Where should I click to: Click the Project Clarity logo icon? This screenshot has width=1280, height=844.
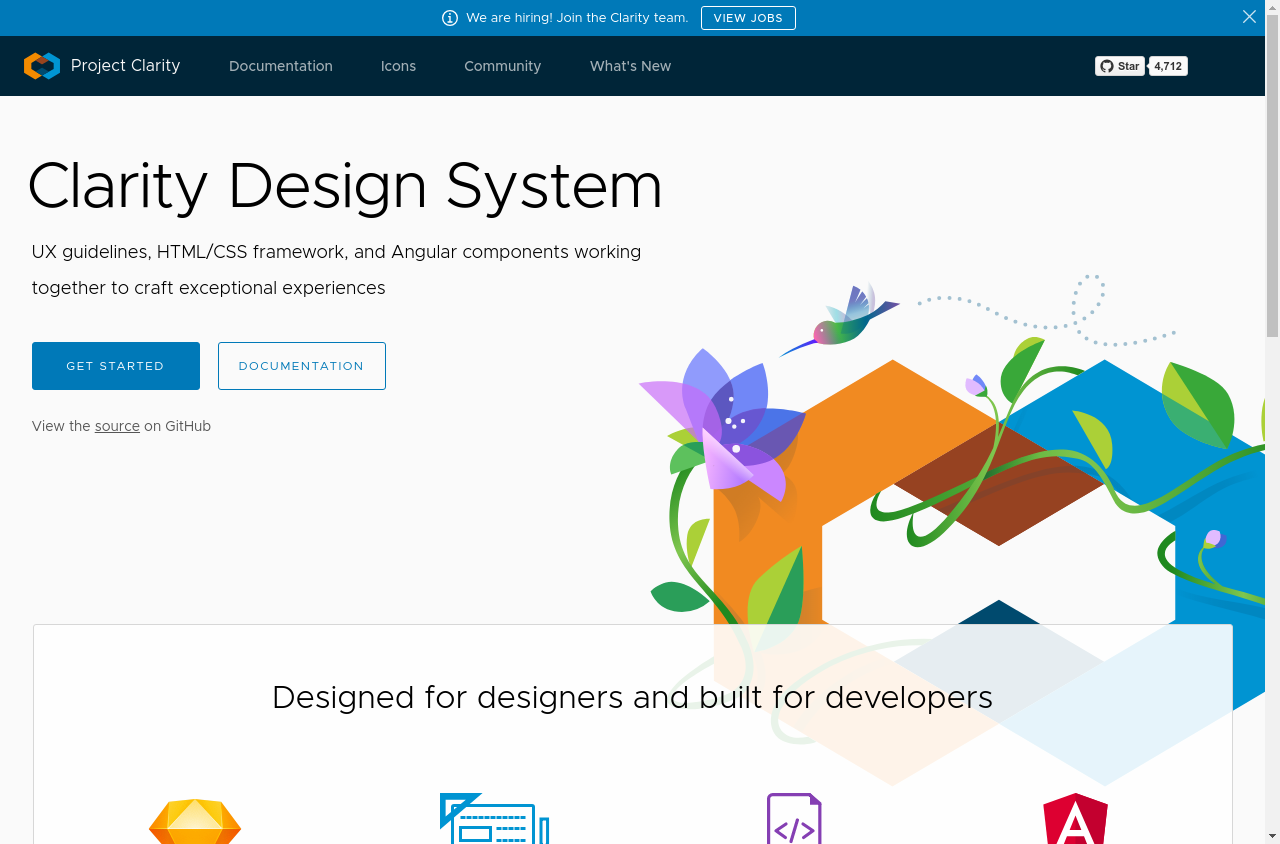click(x=42, y=66)
